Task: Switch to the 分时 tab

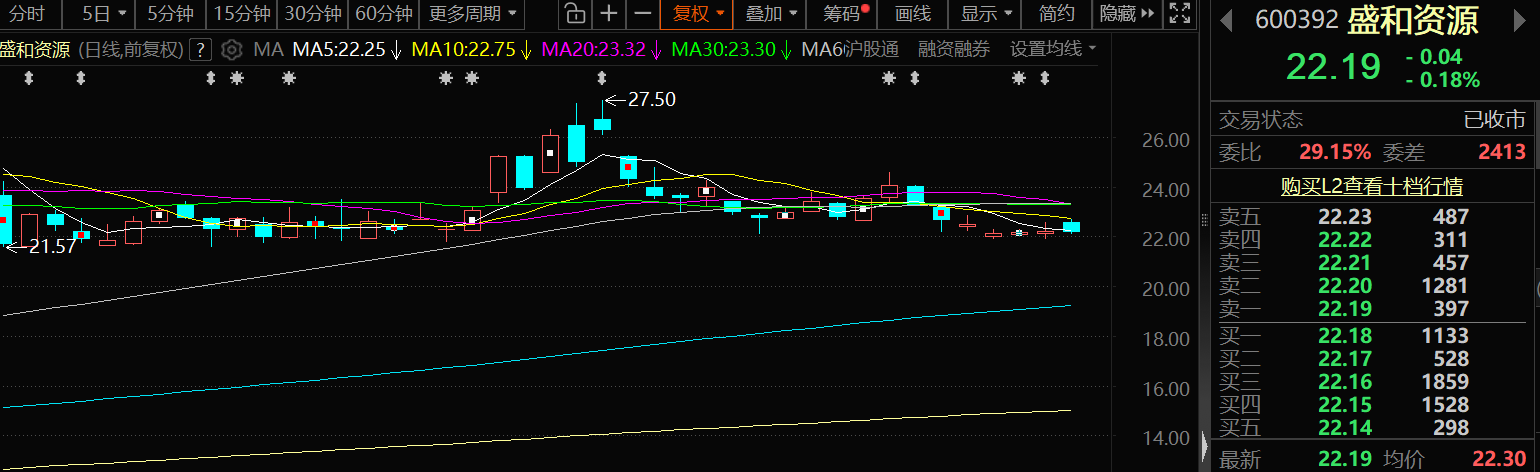Action: click(x=29, y=14)
